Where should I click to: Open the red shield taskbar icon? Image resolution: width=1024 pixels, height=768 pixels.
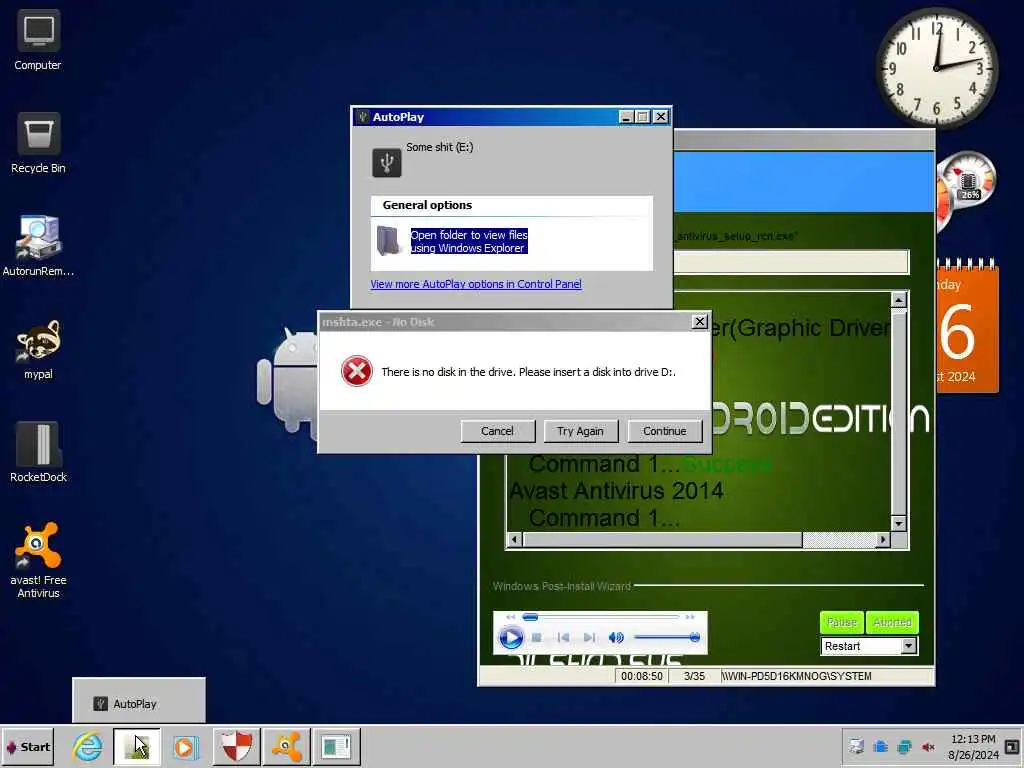click(236, 746)
